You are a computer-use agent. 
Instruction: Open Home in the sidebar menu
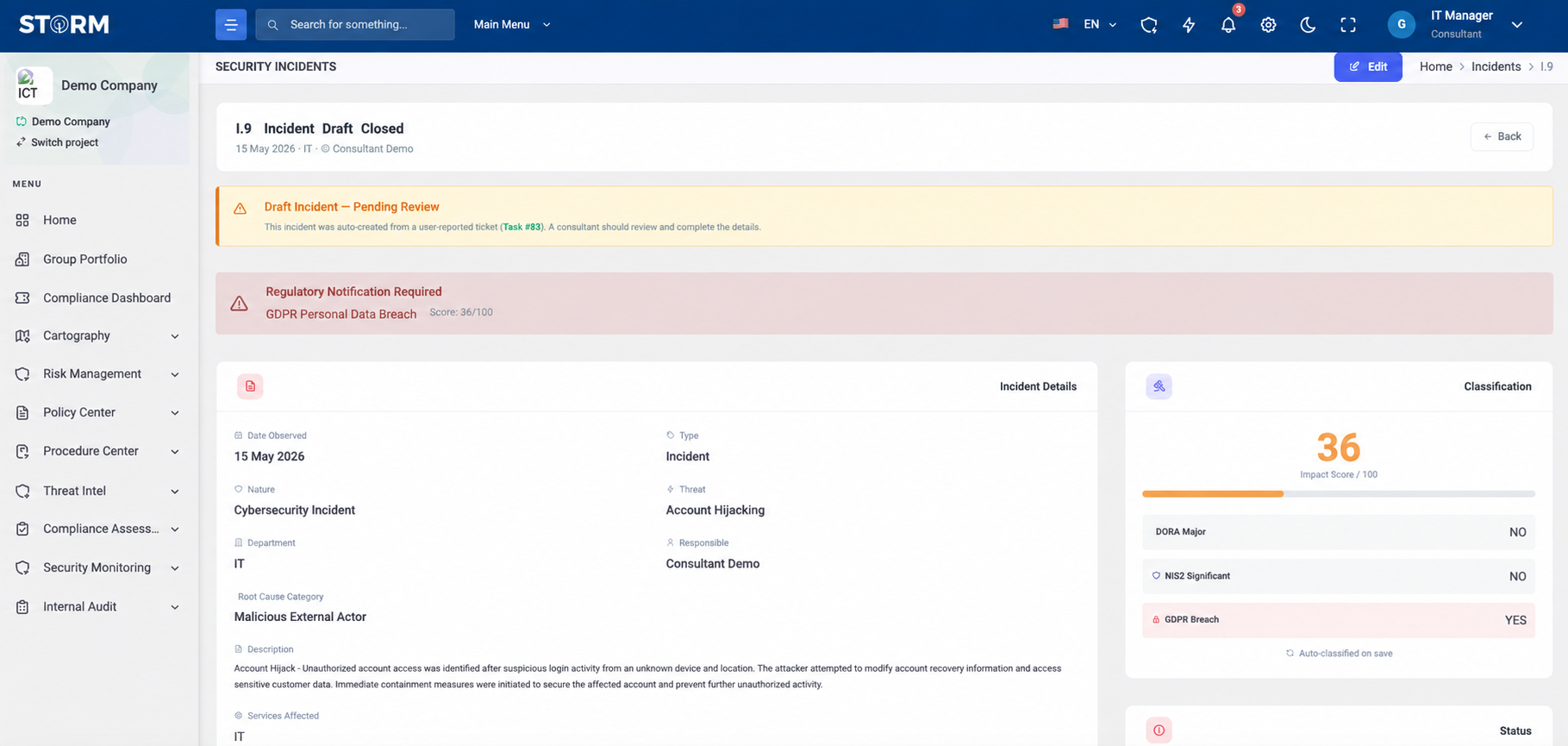(59, 220)
